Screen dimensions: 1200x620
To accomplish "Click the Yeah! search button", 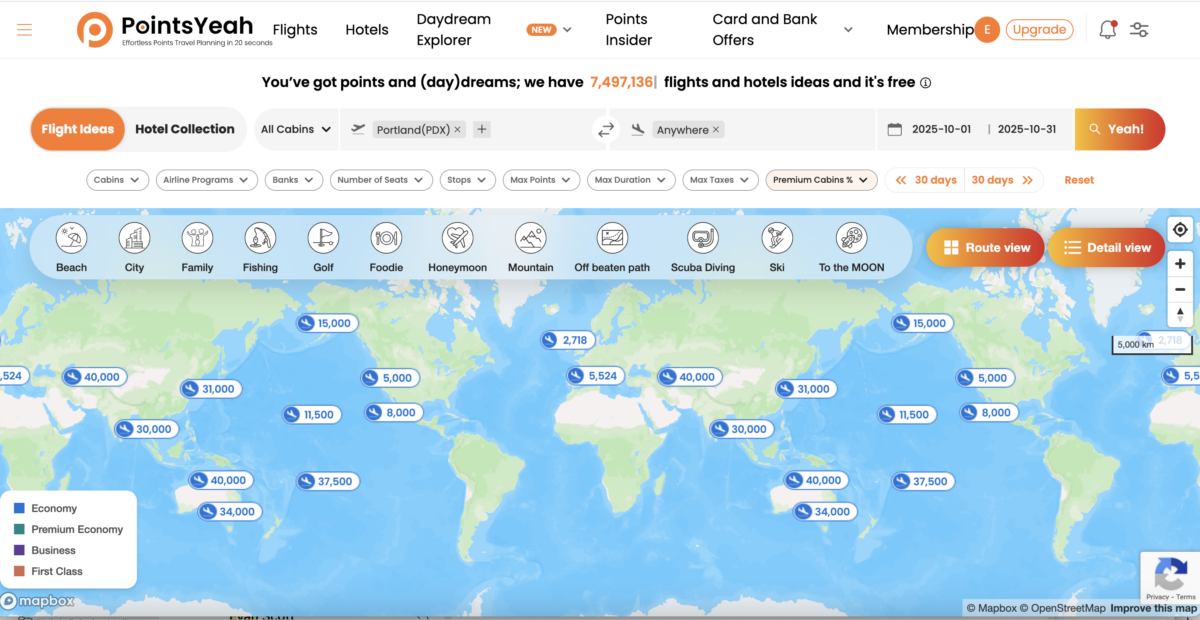I will point(1120,129).
